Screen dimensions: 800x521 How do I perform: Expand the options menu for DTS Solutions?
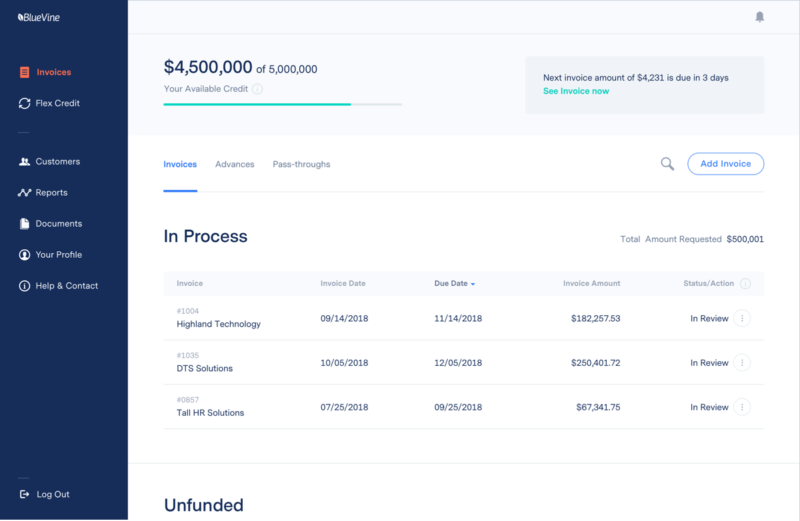coord(742,363)
